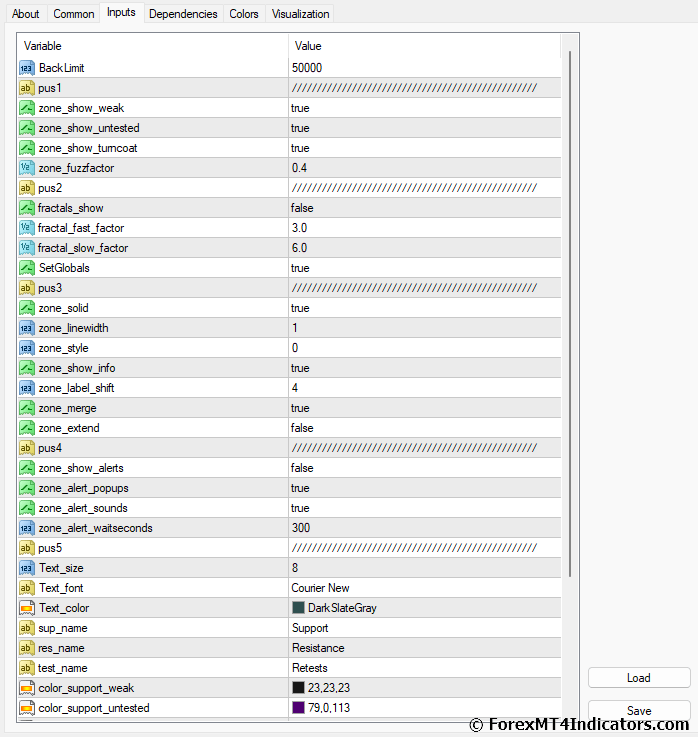Screen dimensions: 698x737
Task: Open the Dependencies tab
Action: (x=183, y=14)
